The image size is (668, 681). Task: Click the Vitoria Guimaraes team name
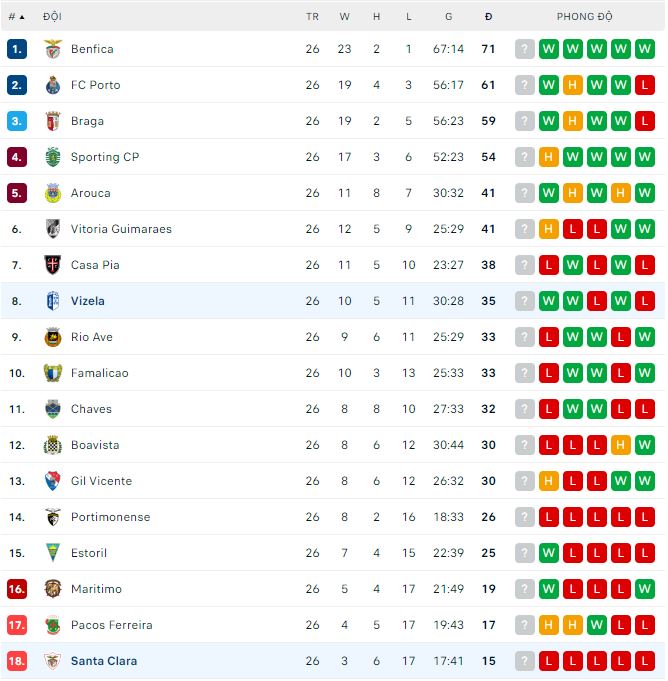point(121,229)
